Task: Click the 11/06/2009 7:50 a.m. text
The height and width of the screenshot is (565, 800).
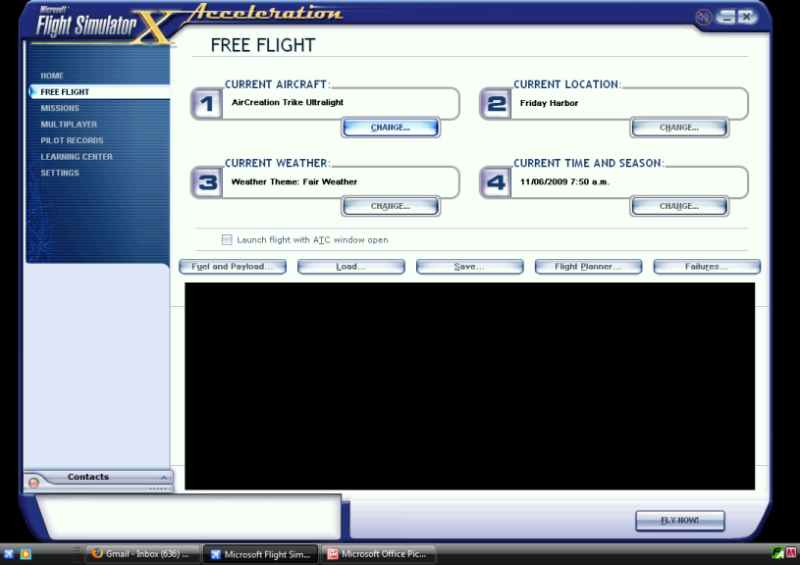Action: [564, 181]
